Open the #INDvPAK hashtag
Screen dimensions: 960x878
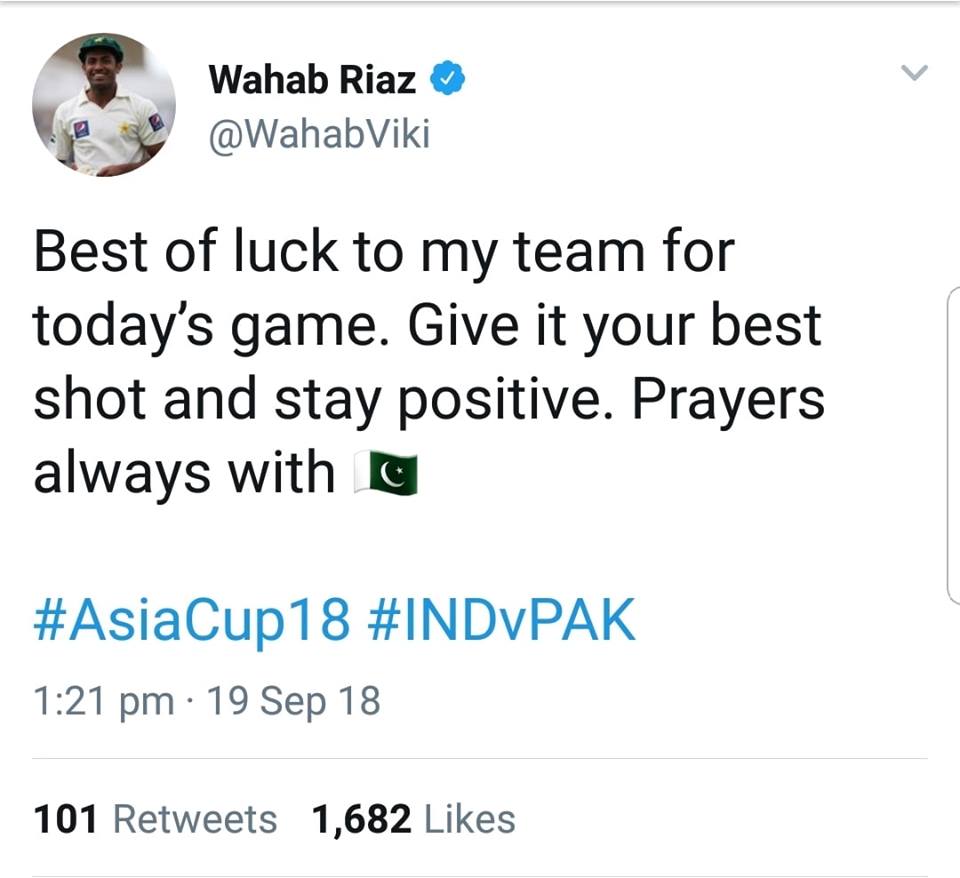tap(501, 620)
